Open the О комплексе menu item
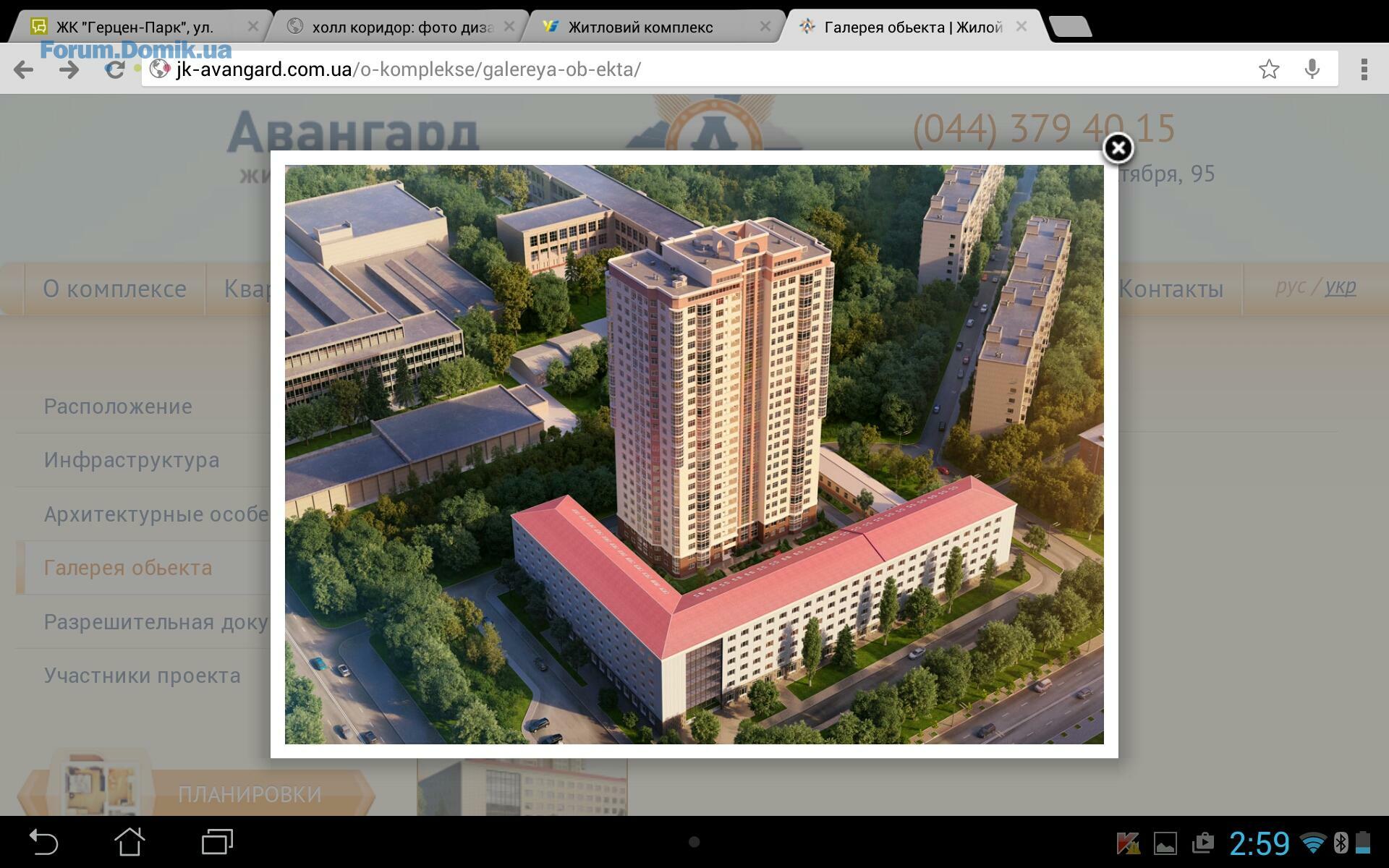The image size is (1389, 868). coord(114,289)
